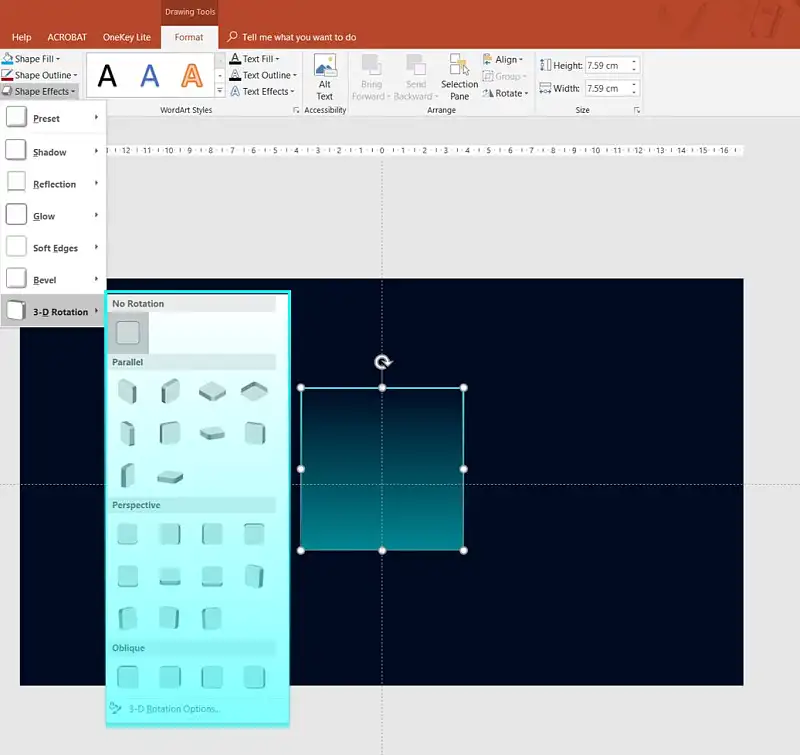Choose first Perspective preset in second row
The height and width of the screenshot is (755, 800).
click(x=128, y=576)
